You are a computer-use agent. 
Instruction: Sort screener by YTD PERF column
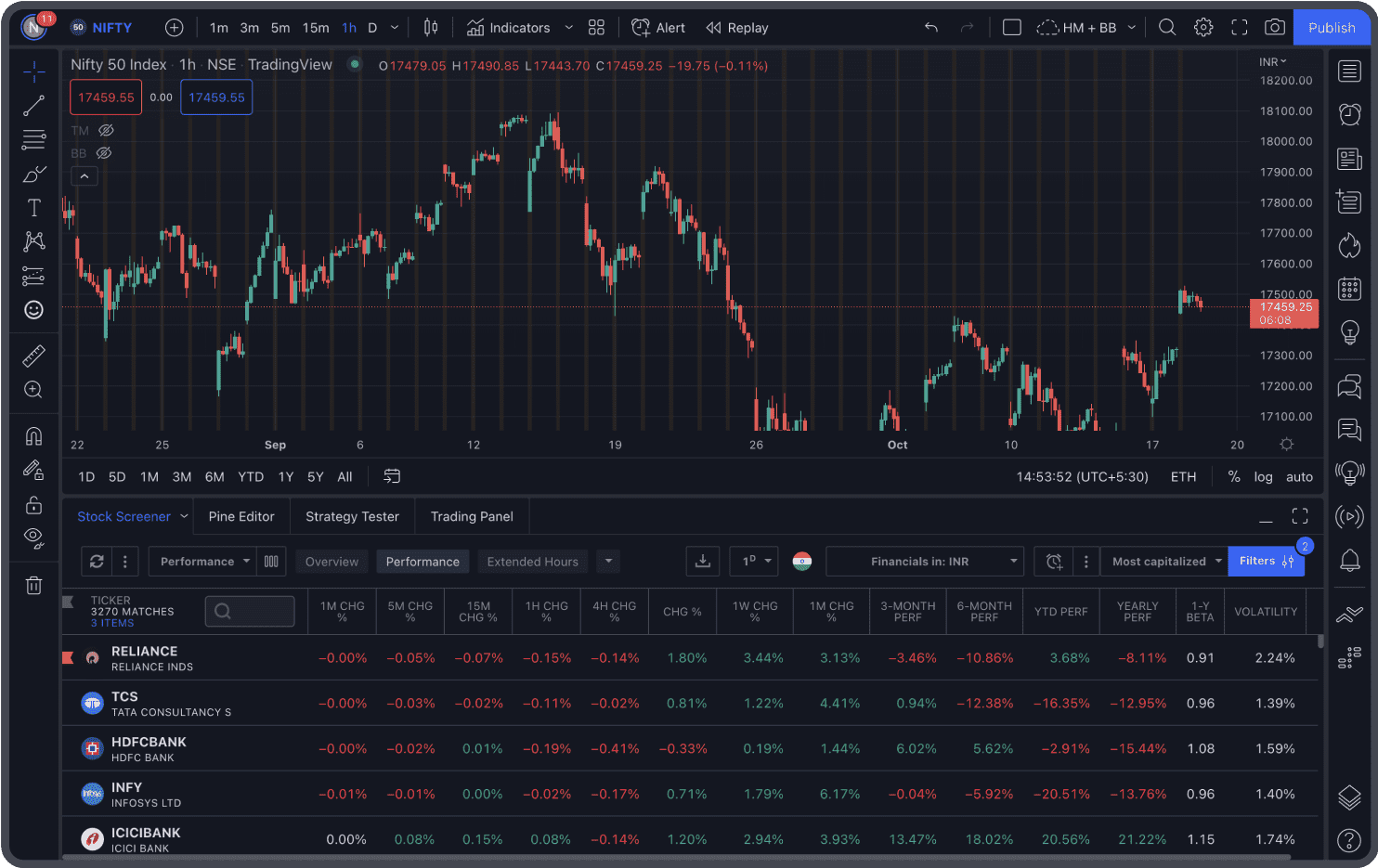tap(1060, 612)
